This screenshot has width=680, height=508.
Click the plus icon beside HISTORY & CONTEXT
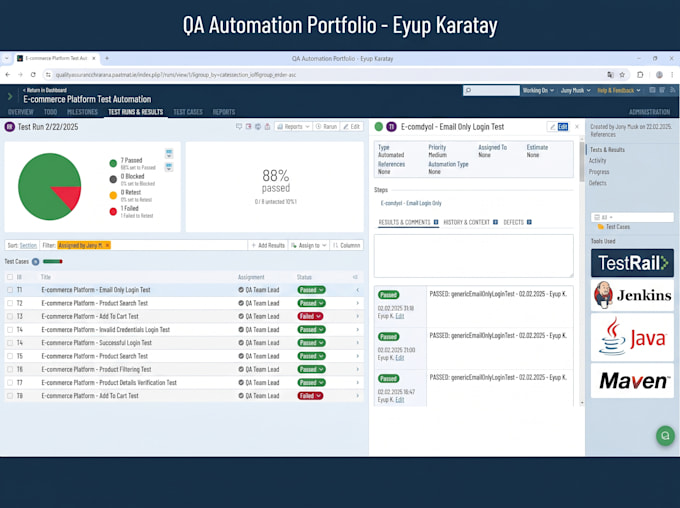pos(495,222)
